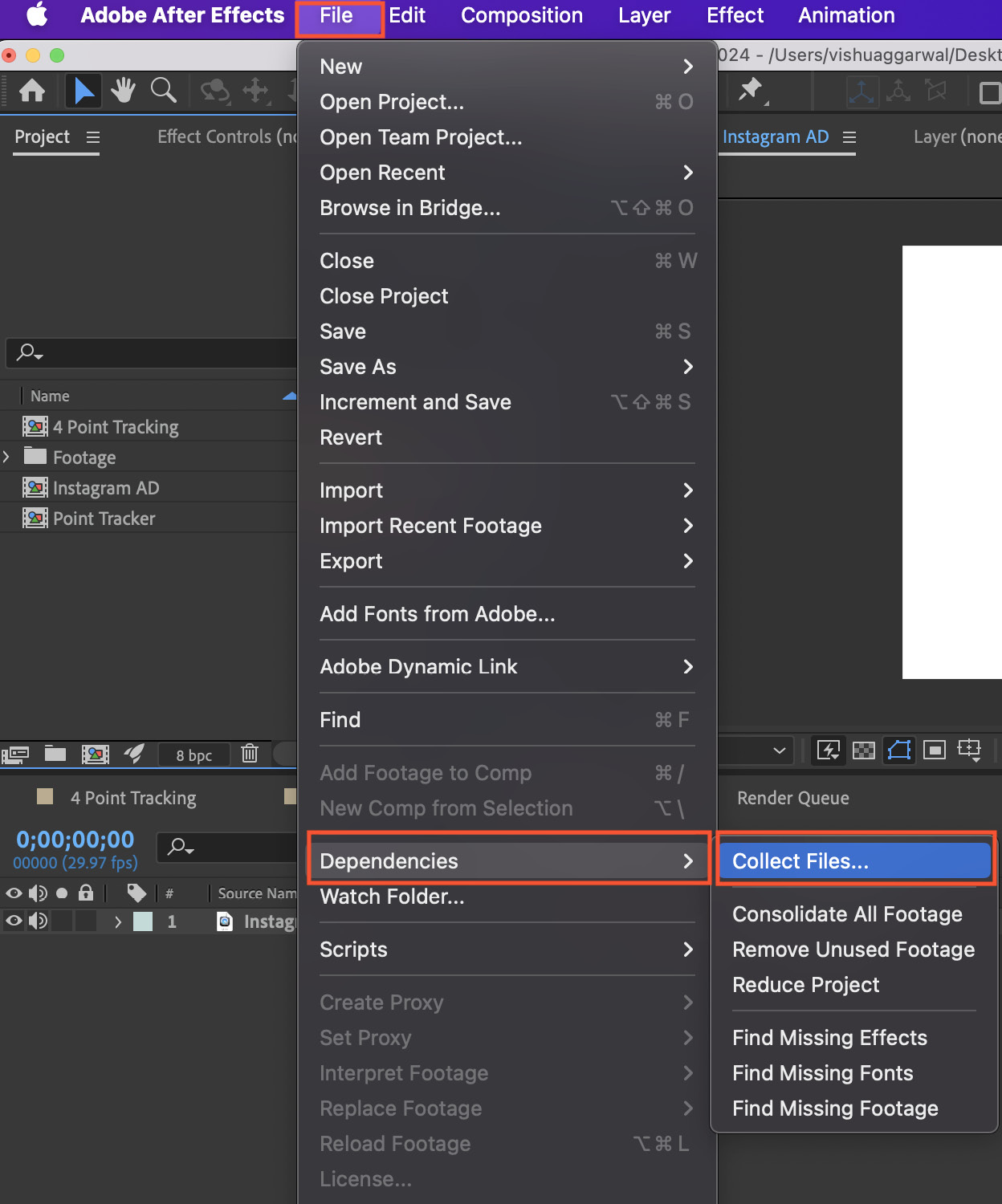The image size is (1002, 1204).
Task: Open grid and guide options icon
Action: point(970,750)
